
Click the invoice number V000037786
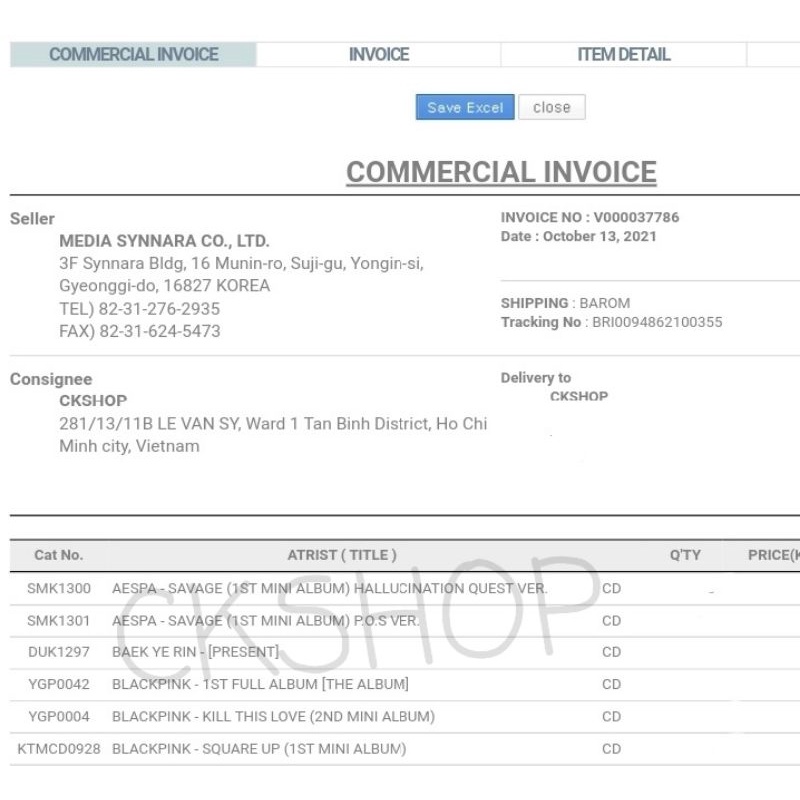(636, 217)
